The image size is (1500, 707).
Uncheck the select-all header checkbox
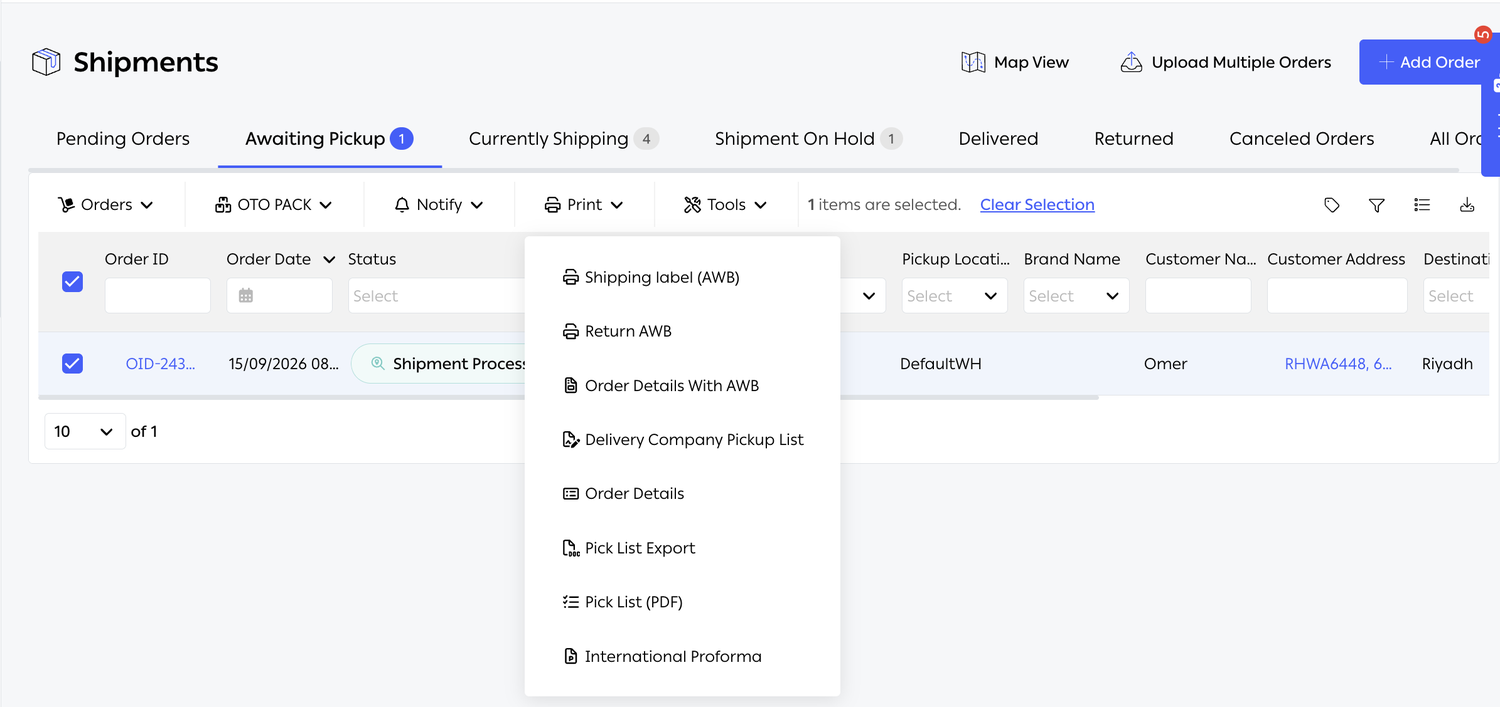(72, 282)
